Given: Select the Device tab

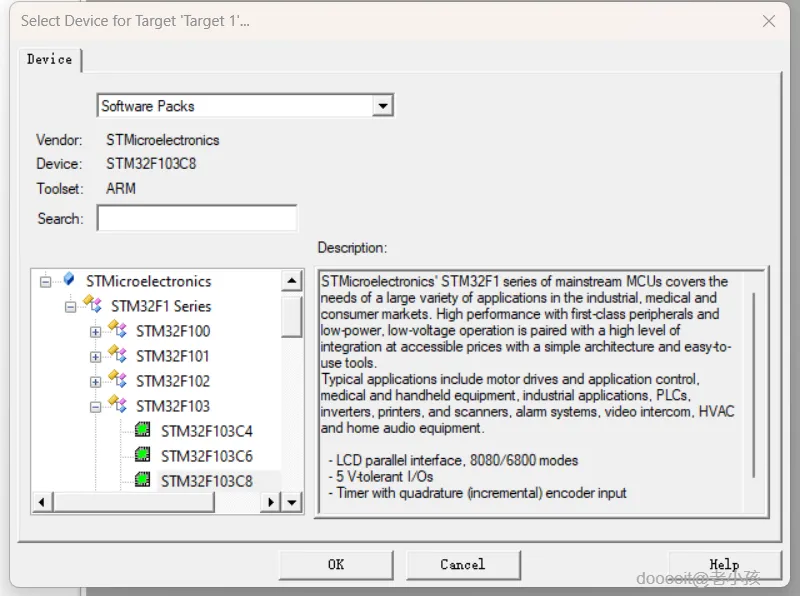Looking at the screenshot, I should (49, 59).
